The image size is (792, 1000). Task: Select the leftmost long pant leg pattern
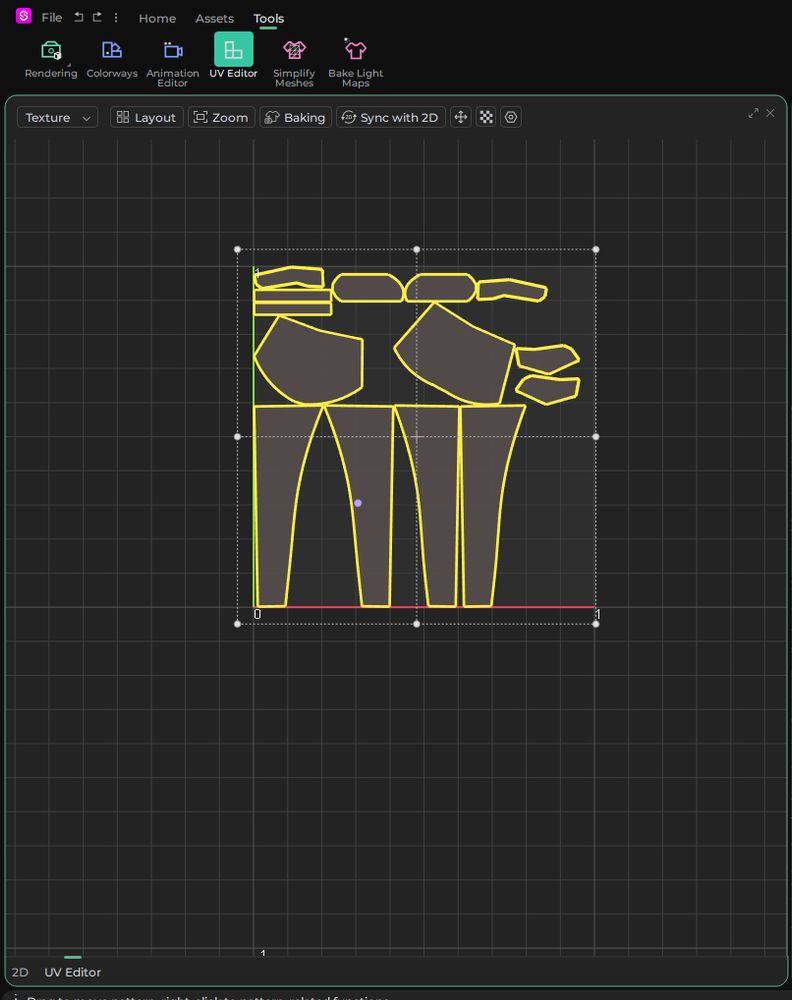point(275,504)
